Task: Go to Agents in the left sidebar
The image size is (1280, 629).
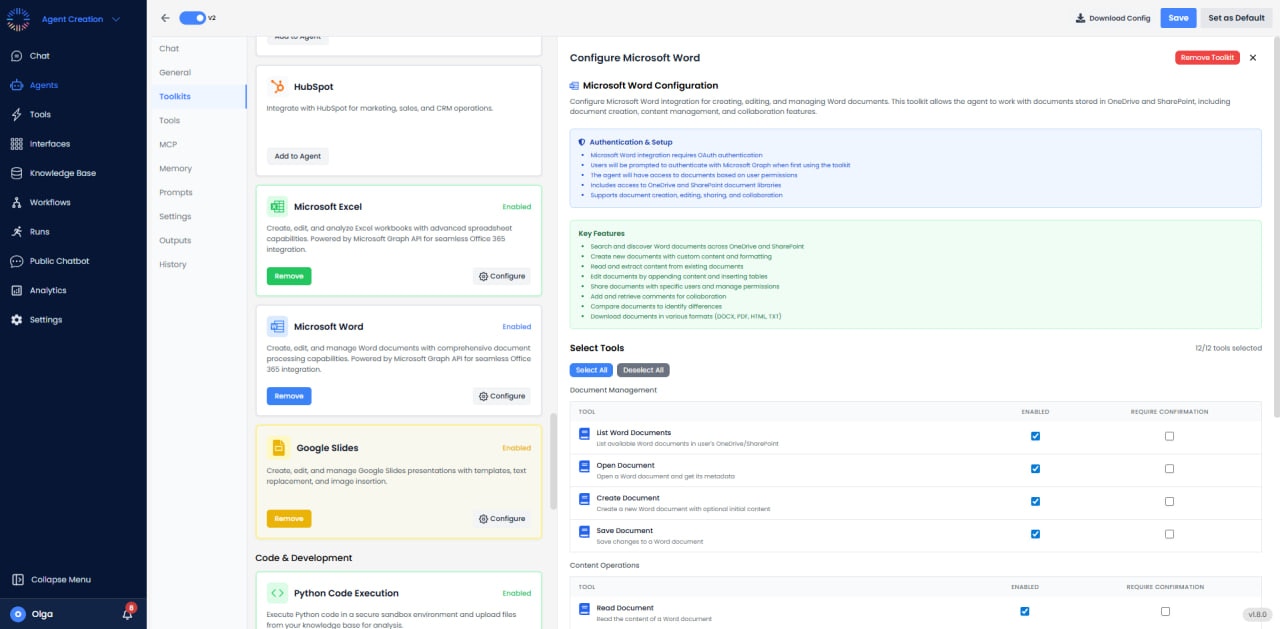Action: 43,85
